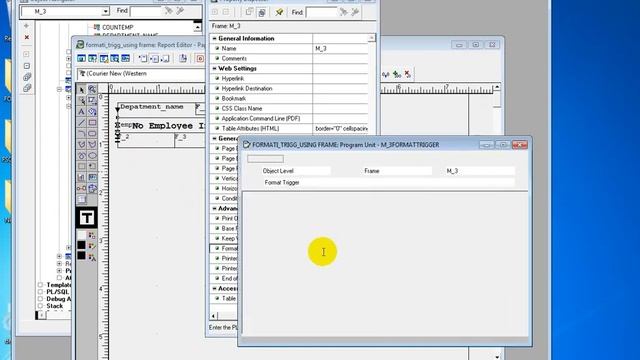640x360 pixels.
Task: Select the Graph chart tool in palette
Action: 82,178
